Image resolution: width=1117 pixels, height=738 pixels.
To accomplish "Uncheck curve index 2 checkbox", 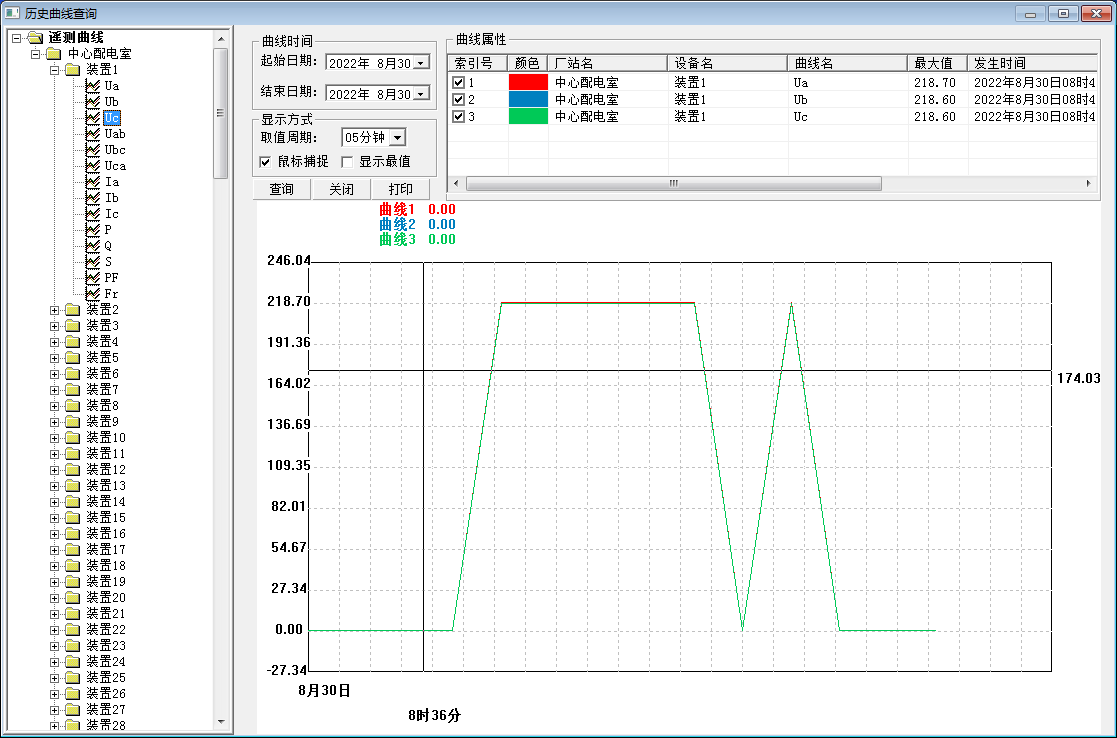I will point(459,100).
